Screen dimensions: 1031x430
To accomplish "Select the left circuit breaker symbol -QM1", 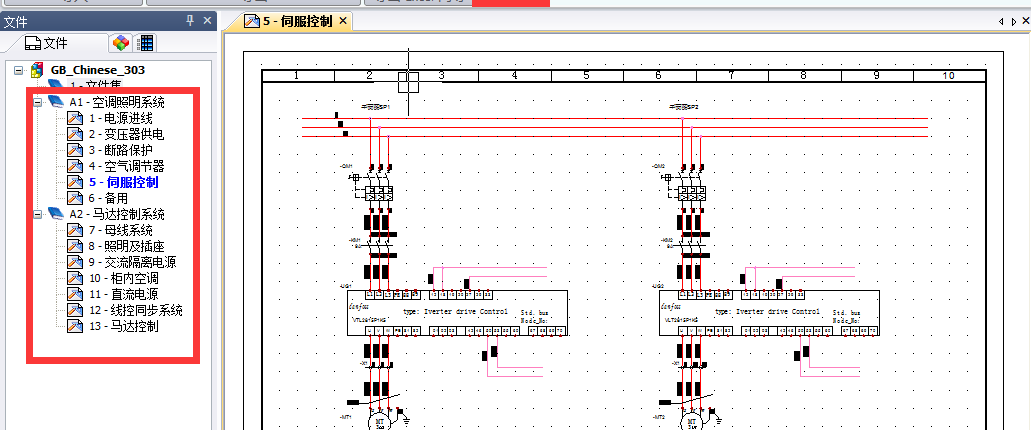I will click(373, 185).
